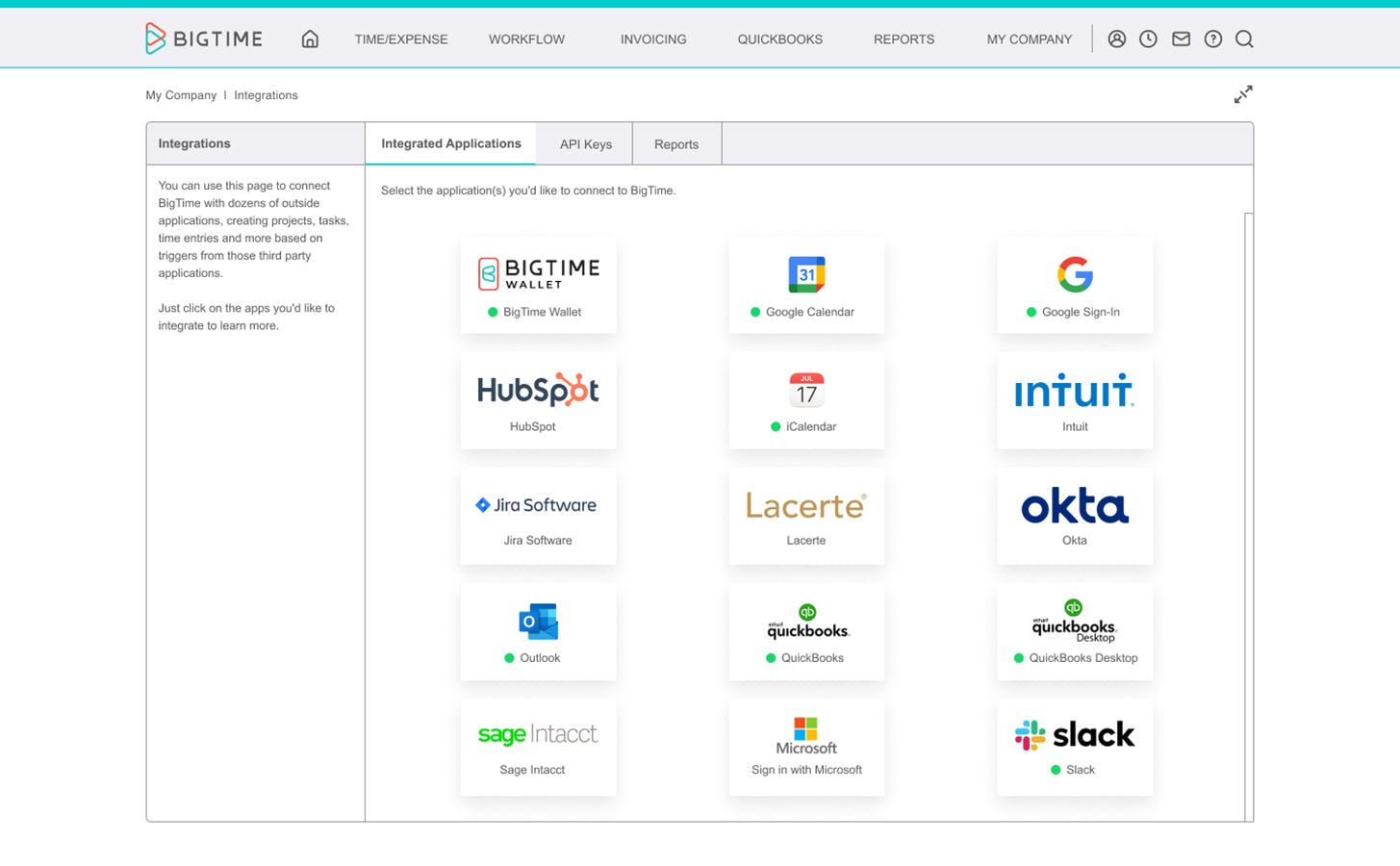Screen dimensions: 1400x866
Task: Open the user profile icon
Action: click(x=1116, y=39)
